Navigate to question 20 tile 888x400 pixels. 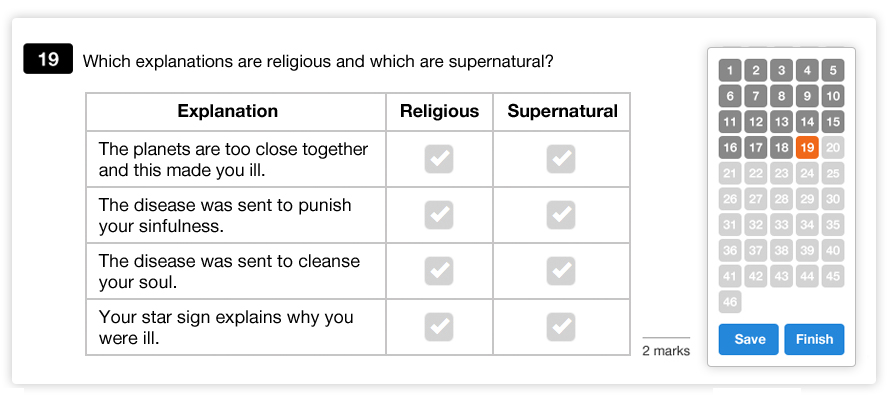pos(833,147)
